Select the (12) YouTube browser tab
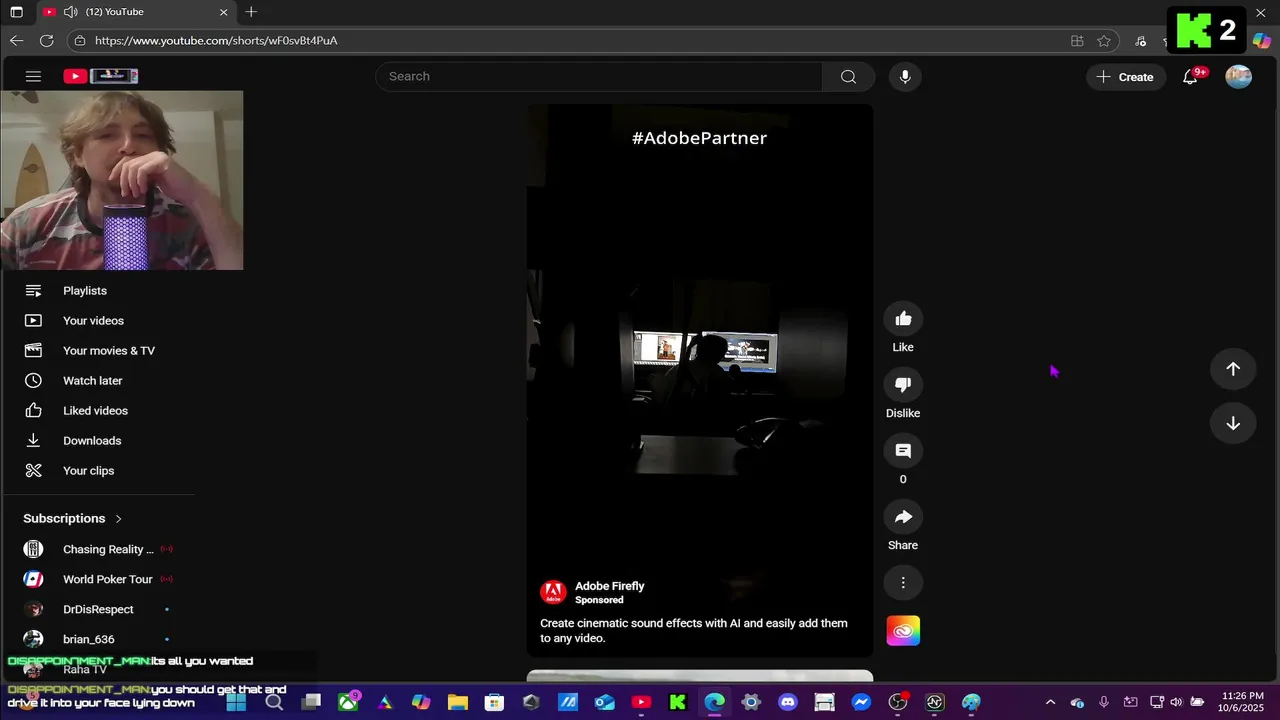 click(135, 12)
